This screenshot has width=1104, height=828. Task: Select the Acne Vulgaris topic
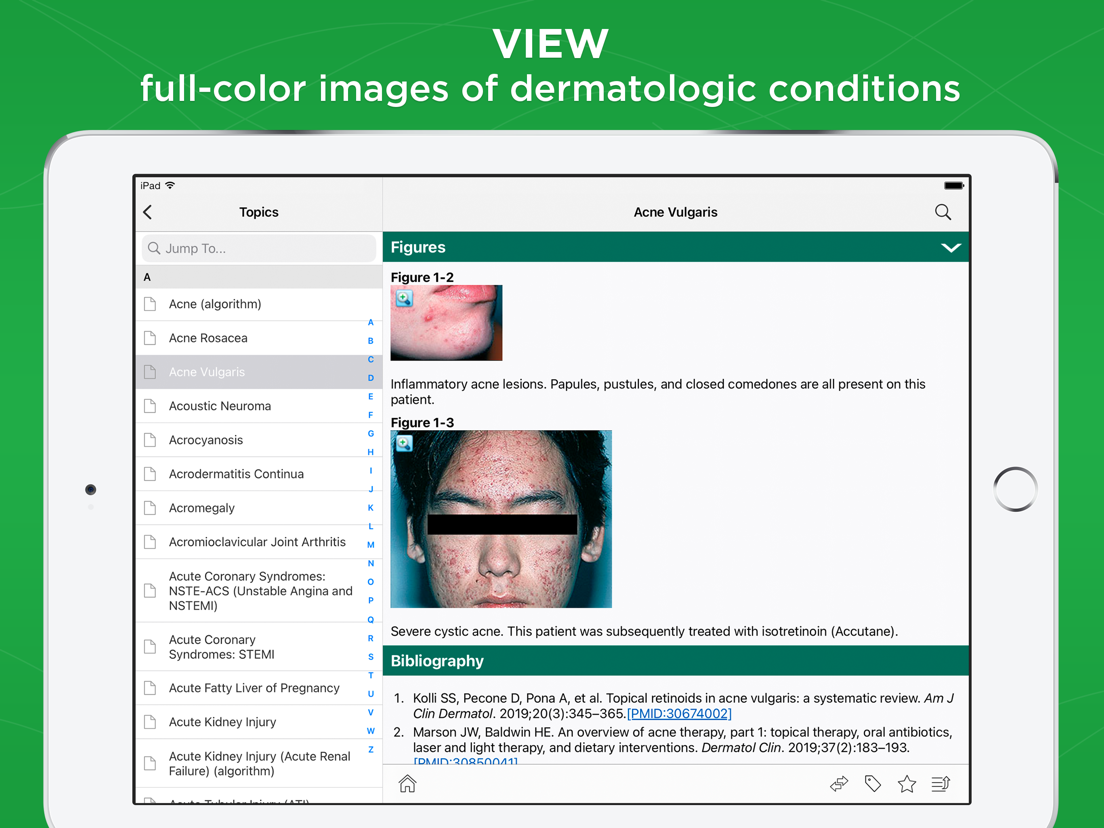tap(258, 372)
